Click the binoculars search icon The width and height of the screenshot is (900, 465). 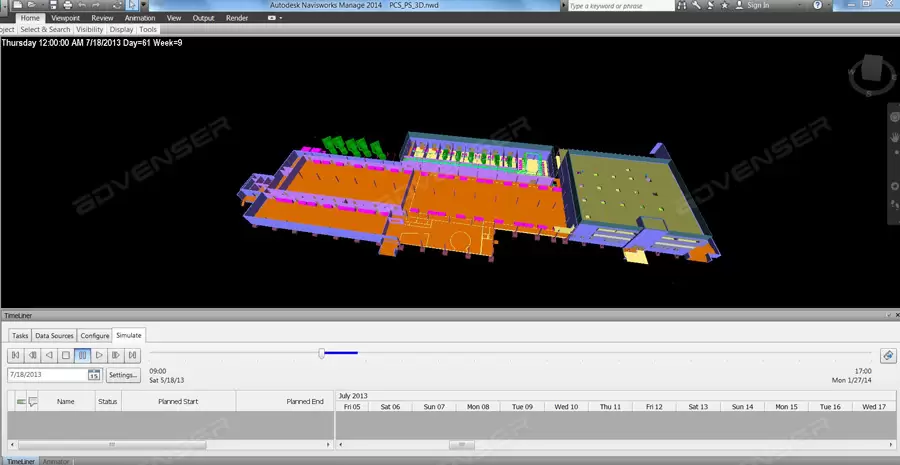(682, 5)
